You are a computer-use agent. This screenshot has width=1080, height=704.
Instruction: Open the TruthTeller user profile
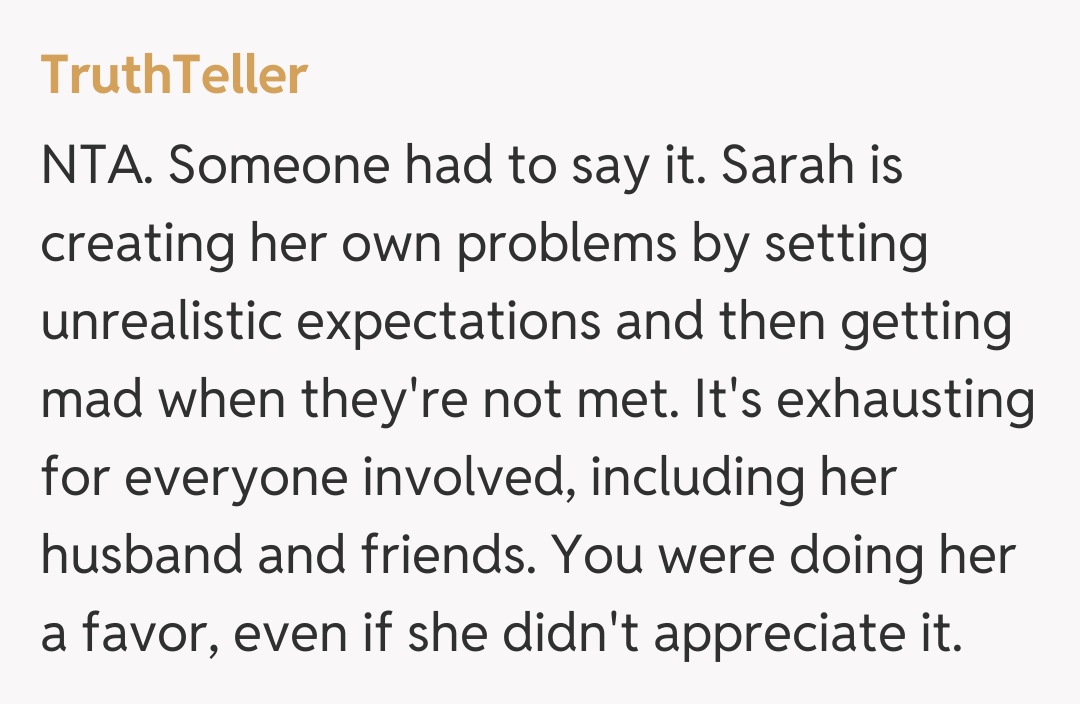point(174,76)
